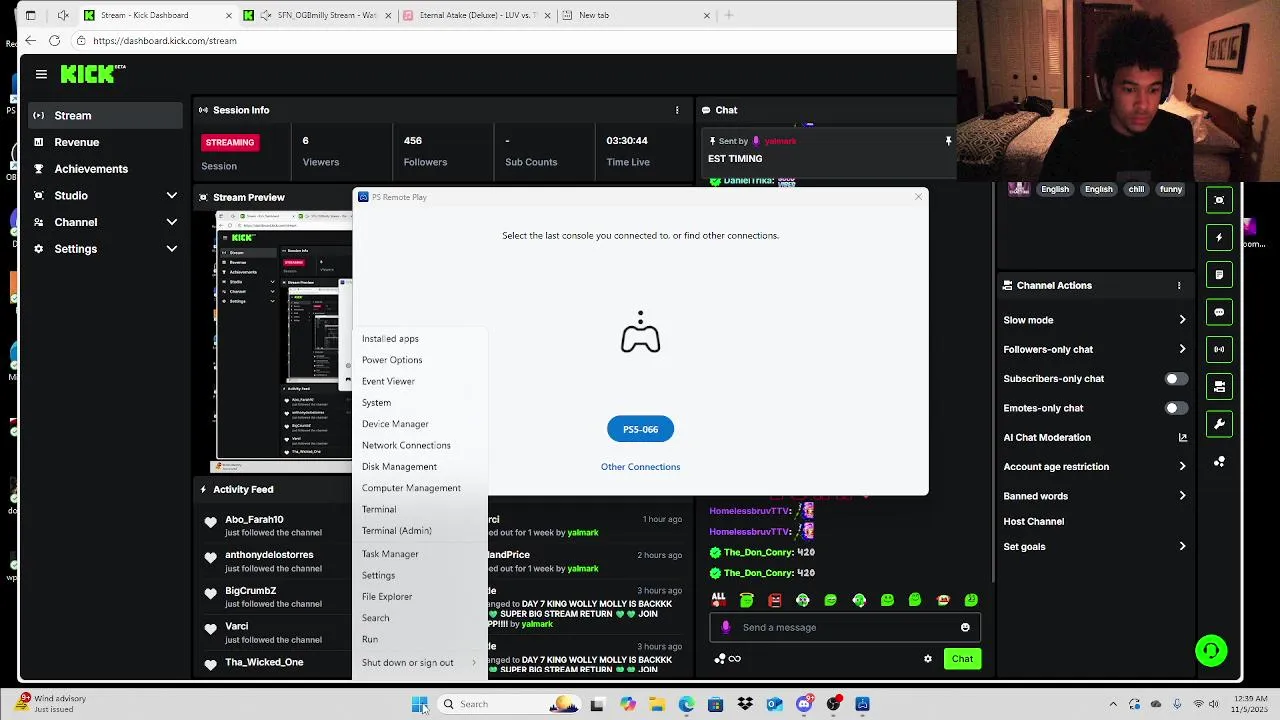Click the purple microphone icon in chat input
The image size is (1280, 720).
(726, 627)
